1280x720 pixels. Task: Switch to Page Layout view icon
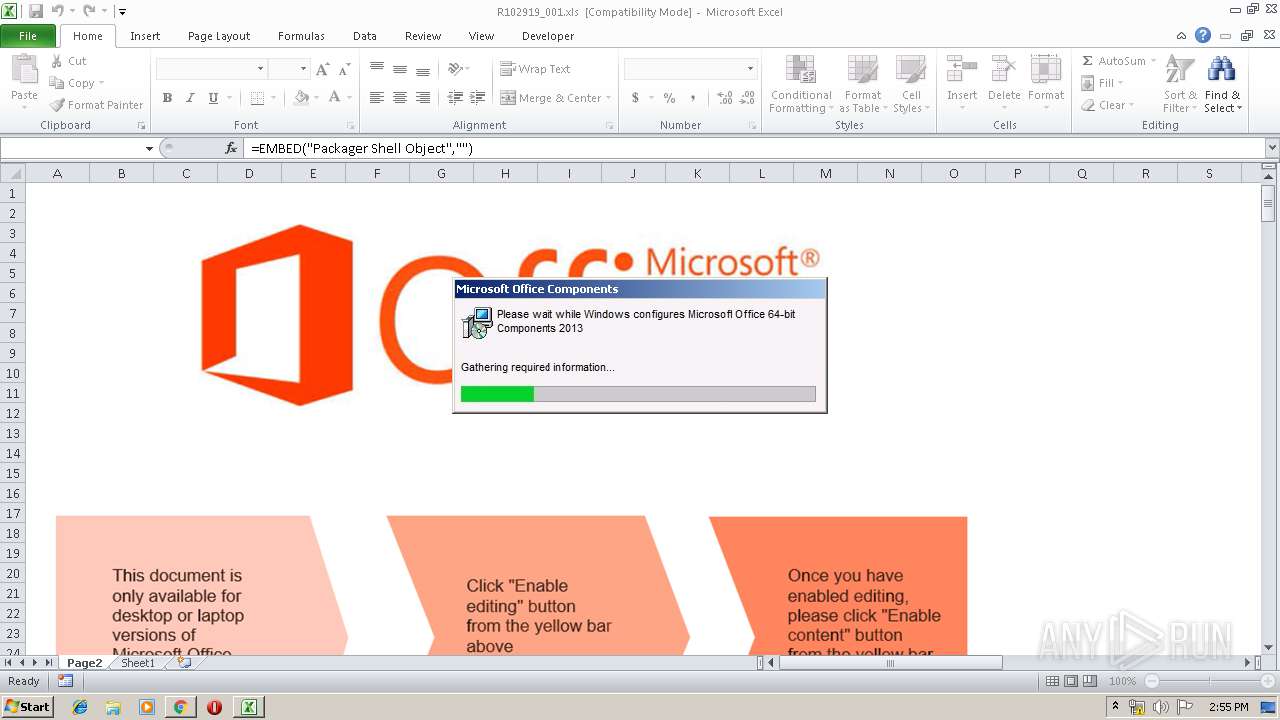point(1071,681)
